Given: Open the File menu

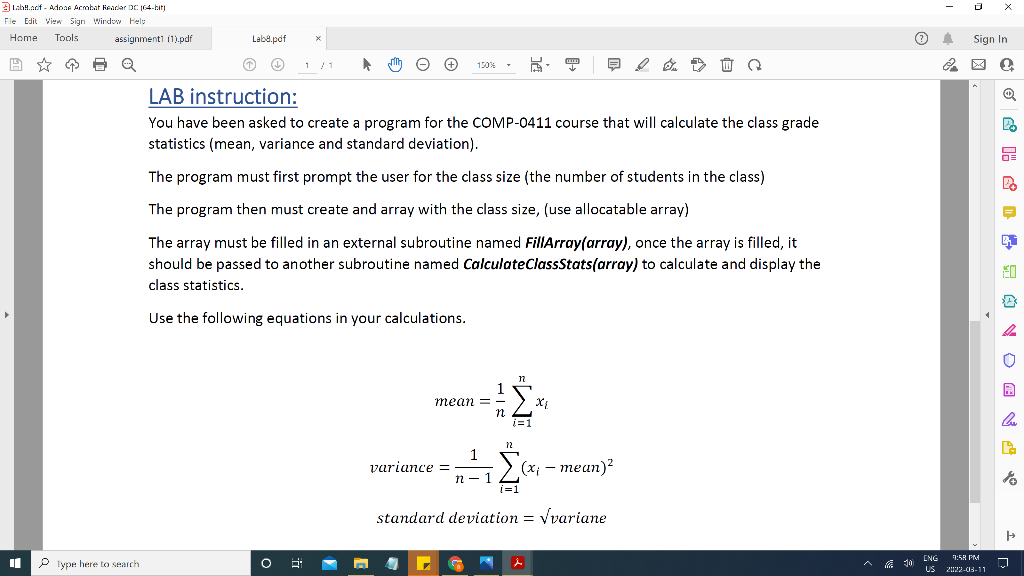Looking at the screenshot, I should 10,21.
